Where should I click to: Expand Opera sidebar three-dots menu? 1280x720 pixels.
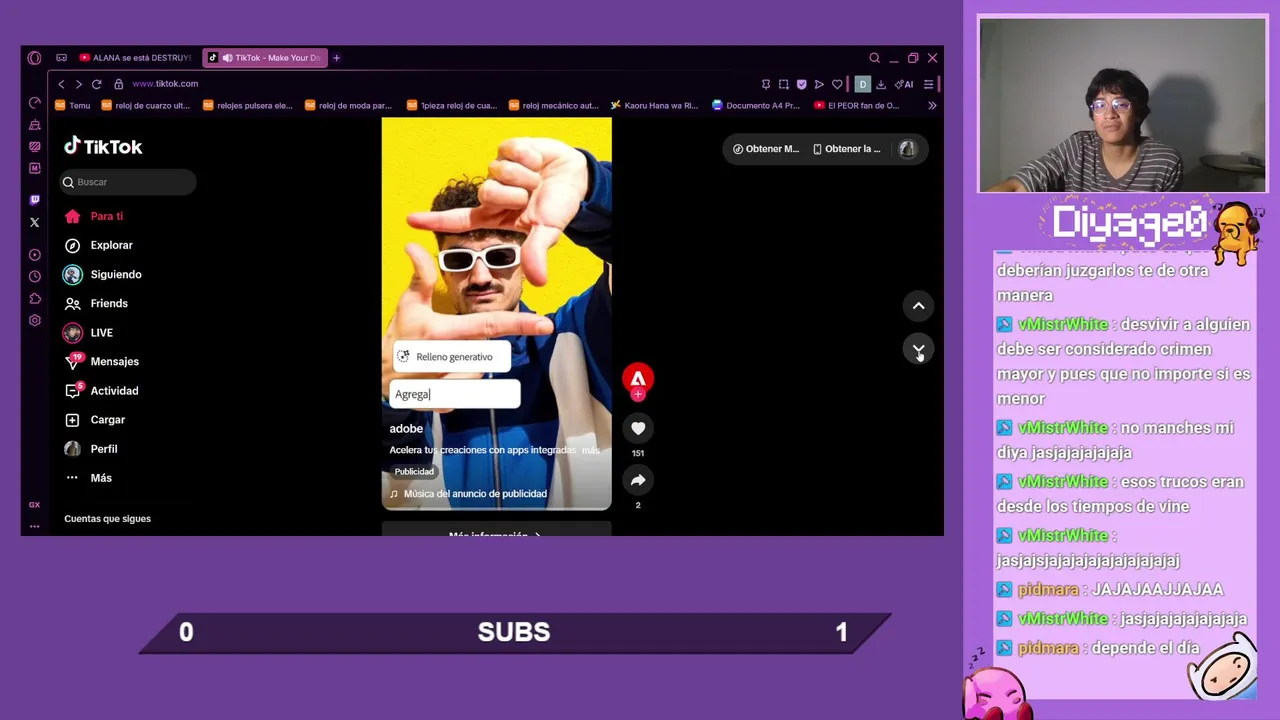tap(35, 526)
